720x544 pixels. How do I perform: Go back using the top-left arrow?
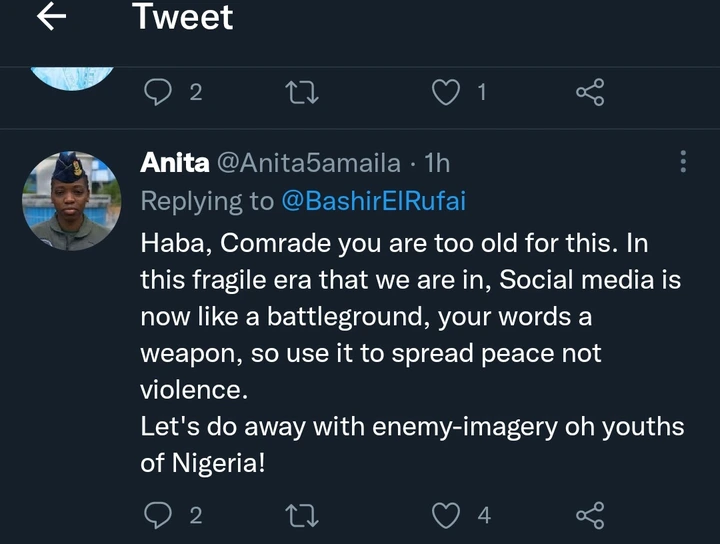(50, 17)
